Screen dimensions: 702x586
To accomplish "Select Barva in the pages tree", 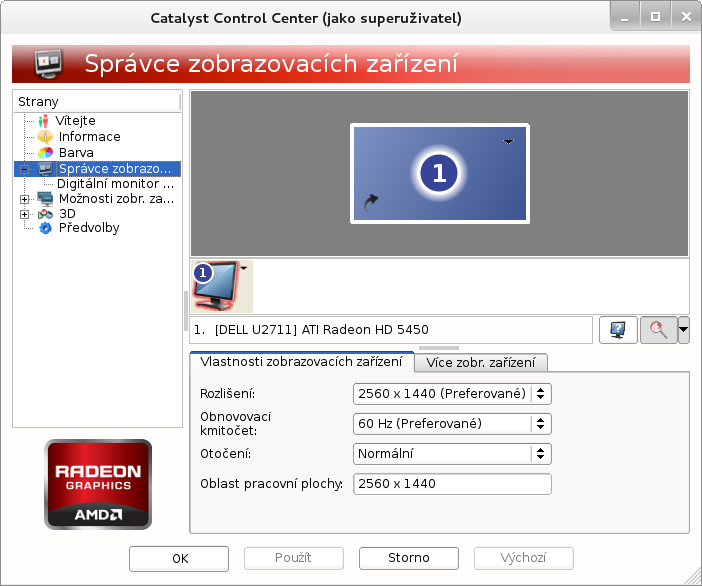I will click(x=76, y=153).
